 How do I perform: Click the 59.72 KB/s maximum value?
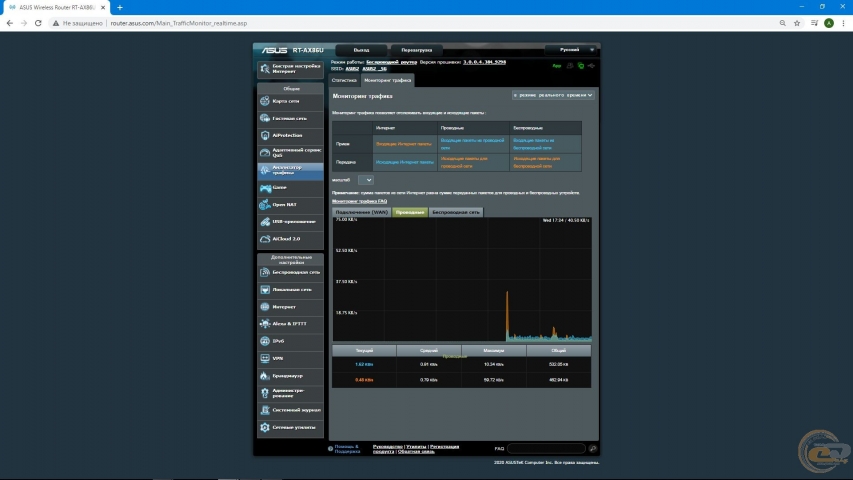tap(493, 380)
